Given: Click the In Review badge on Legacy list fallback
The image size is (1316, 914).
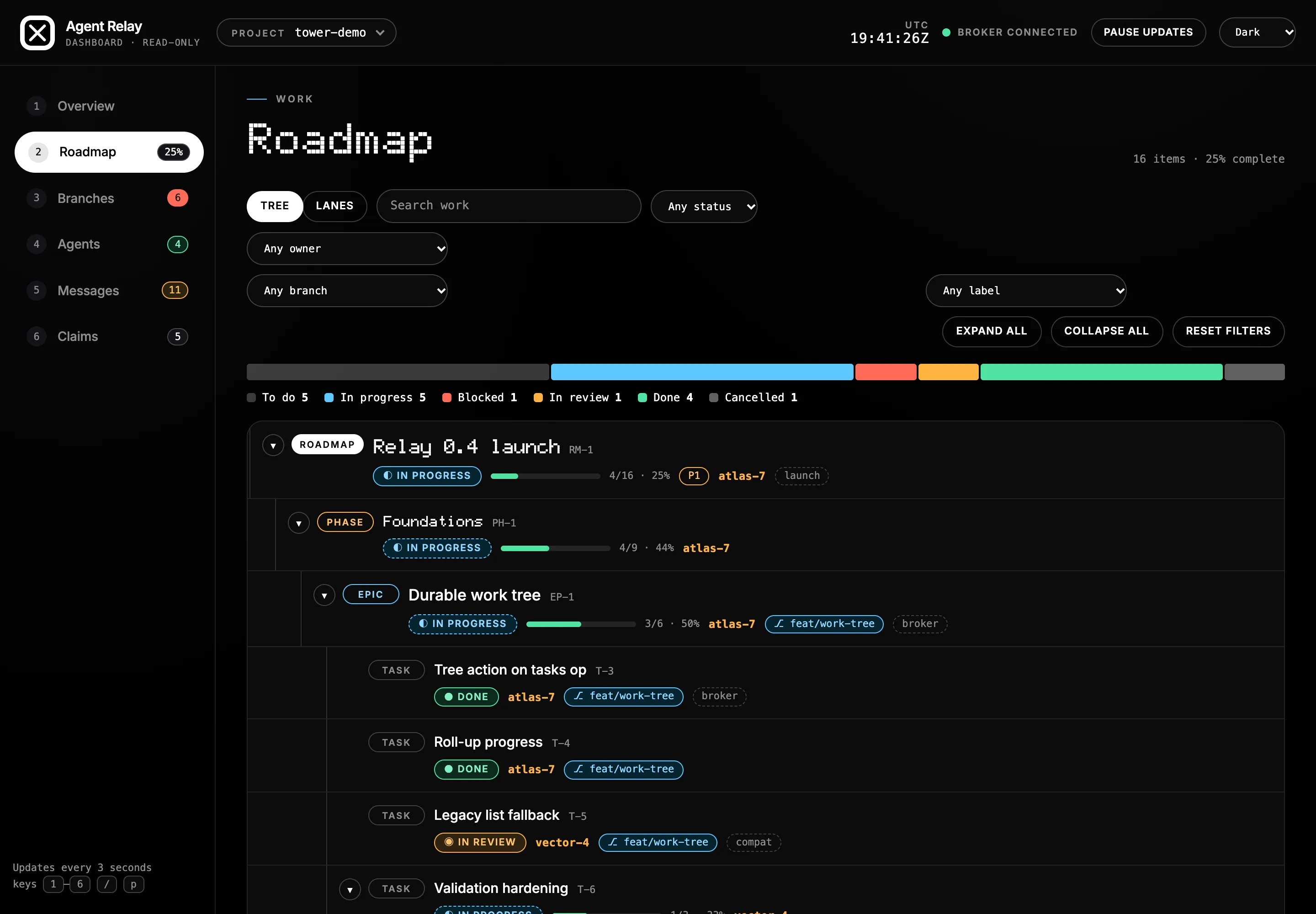Looking at the screenshot, I should 480,842.
